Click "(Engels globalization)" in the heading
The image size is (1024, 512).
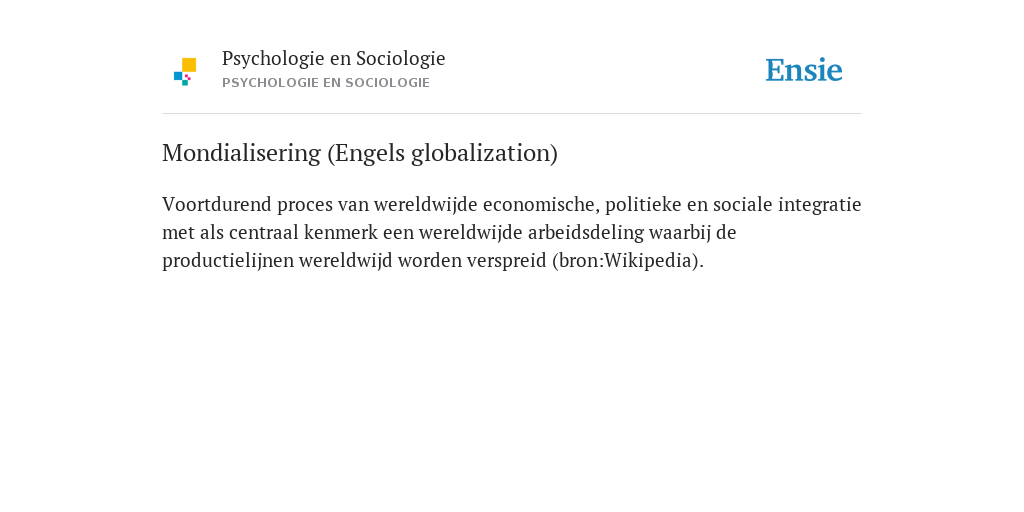point(443,153)
